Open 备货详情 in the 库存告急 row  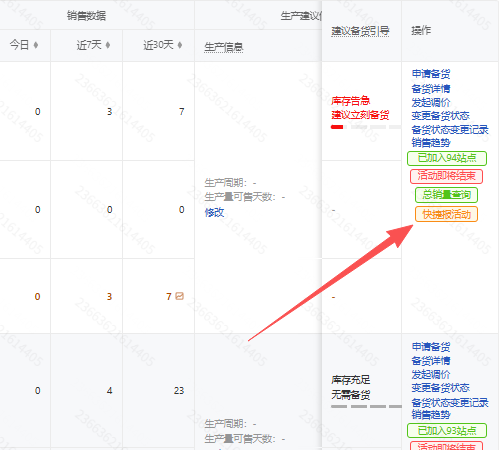(x=431, y=89)
